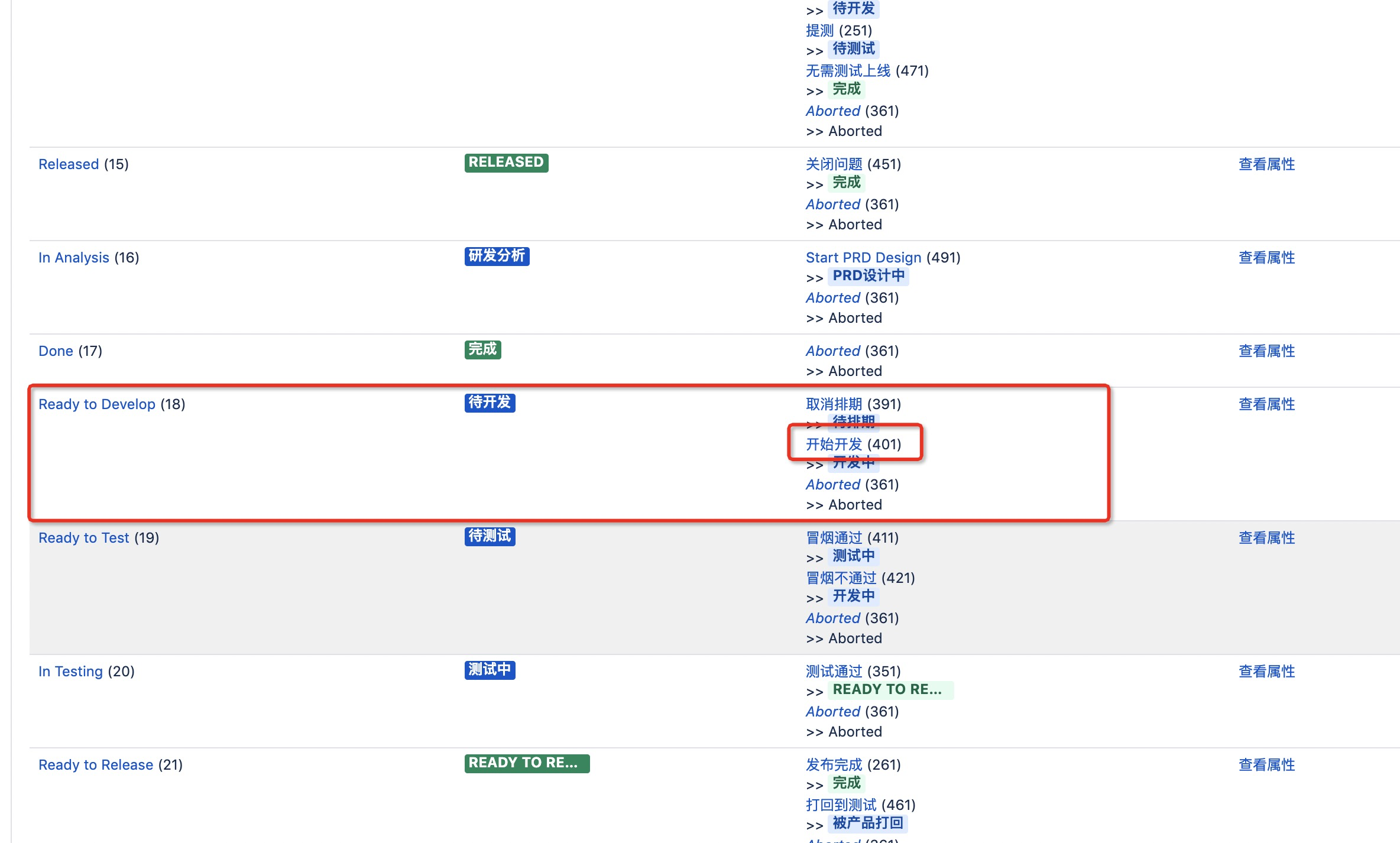Open the Done step link

56,351
